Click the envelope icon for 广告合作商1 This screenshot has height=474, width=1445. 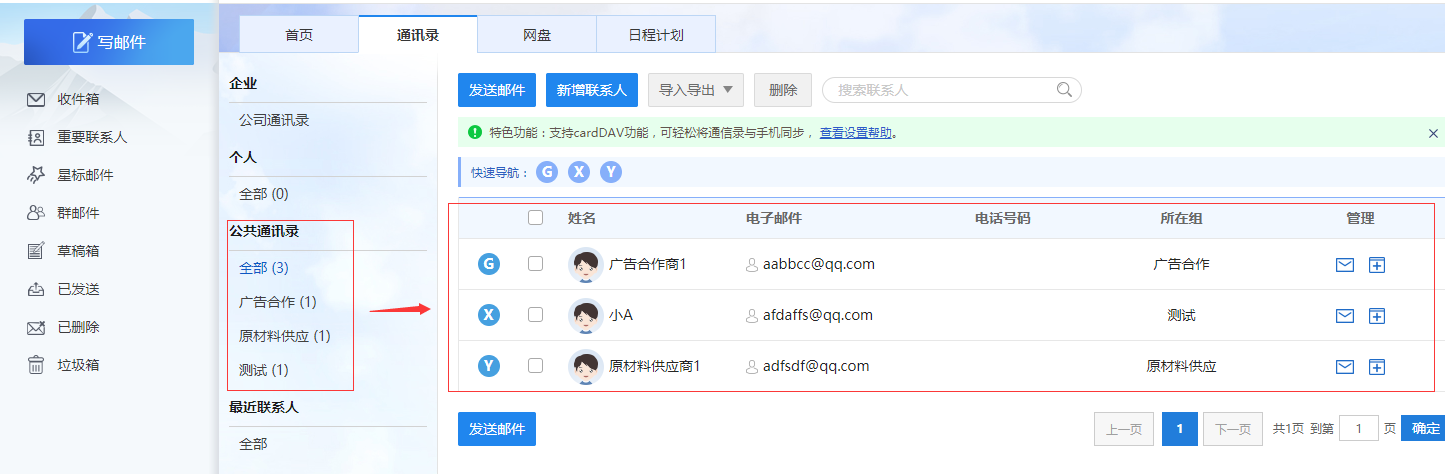pyautogui.click(x=1345, y=265)
